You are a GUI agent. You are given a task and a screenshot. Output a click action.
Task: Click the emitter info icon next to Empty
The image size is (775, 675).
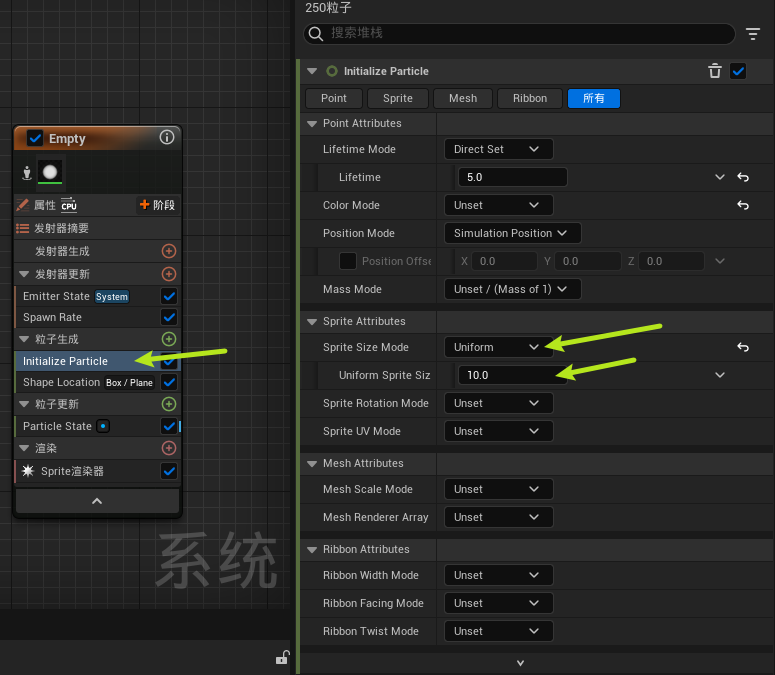pos(167,137)
